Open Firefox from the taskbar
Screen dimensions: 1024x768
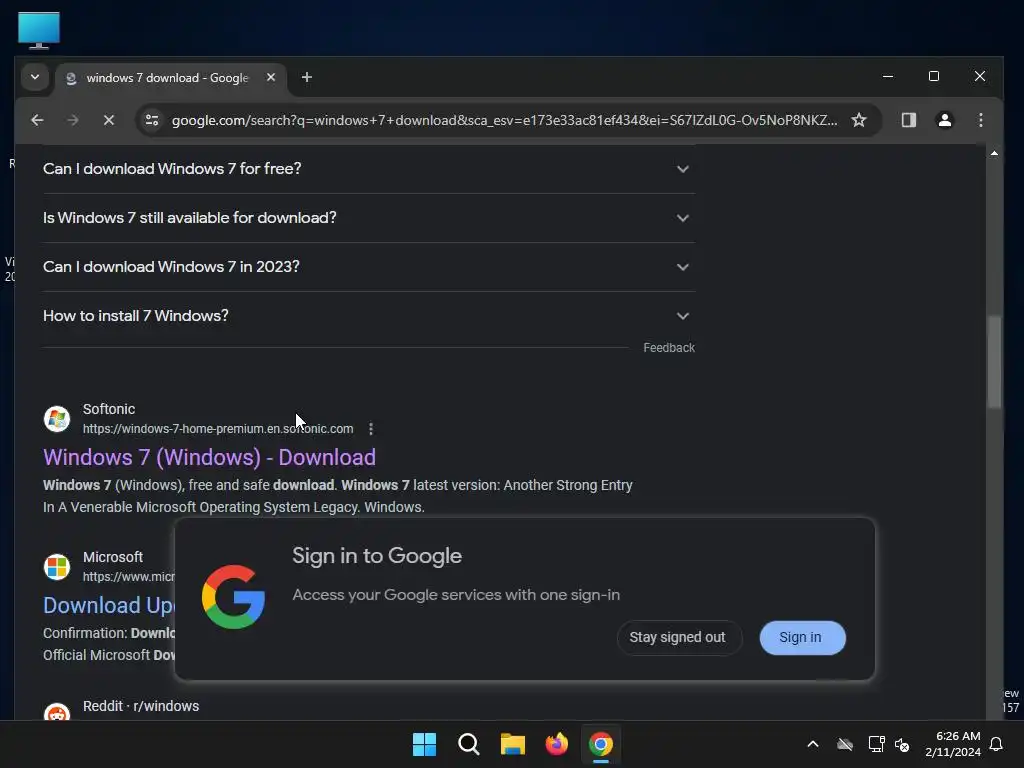(x=556, y=744)
